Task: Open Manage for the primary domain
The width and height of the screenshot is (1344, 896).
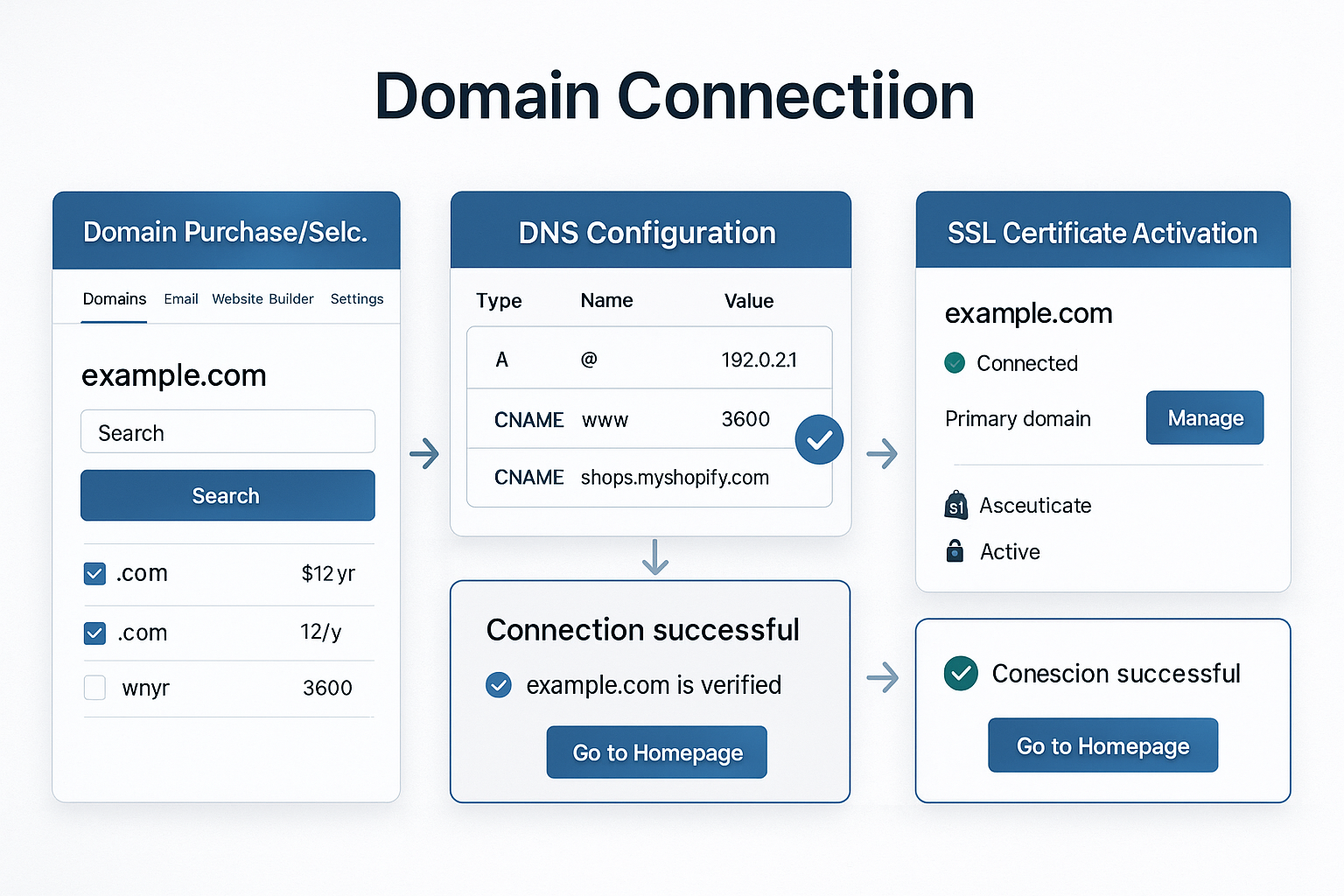Action: pyautogui.click(x=1204, y=417)
